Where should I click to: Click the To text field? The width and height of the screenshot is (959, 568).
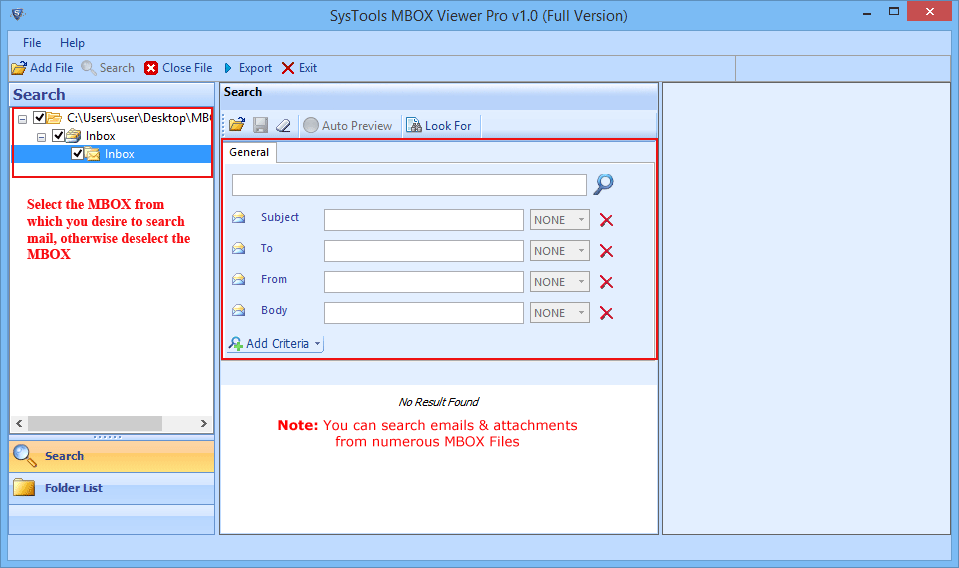point(424,251)
